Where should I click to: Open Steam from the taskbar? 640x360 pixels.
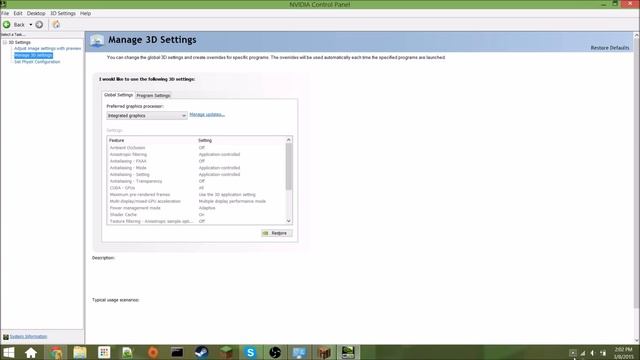pos(202,353)
